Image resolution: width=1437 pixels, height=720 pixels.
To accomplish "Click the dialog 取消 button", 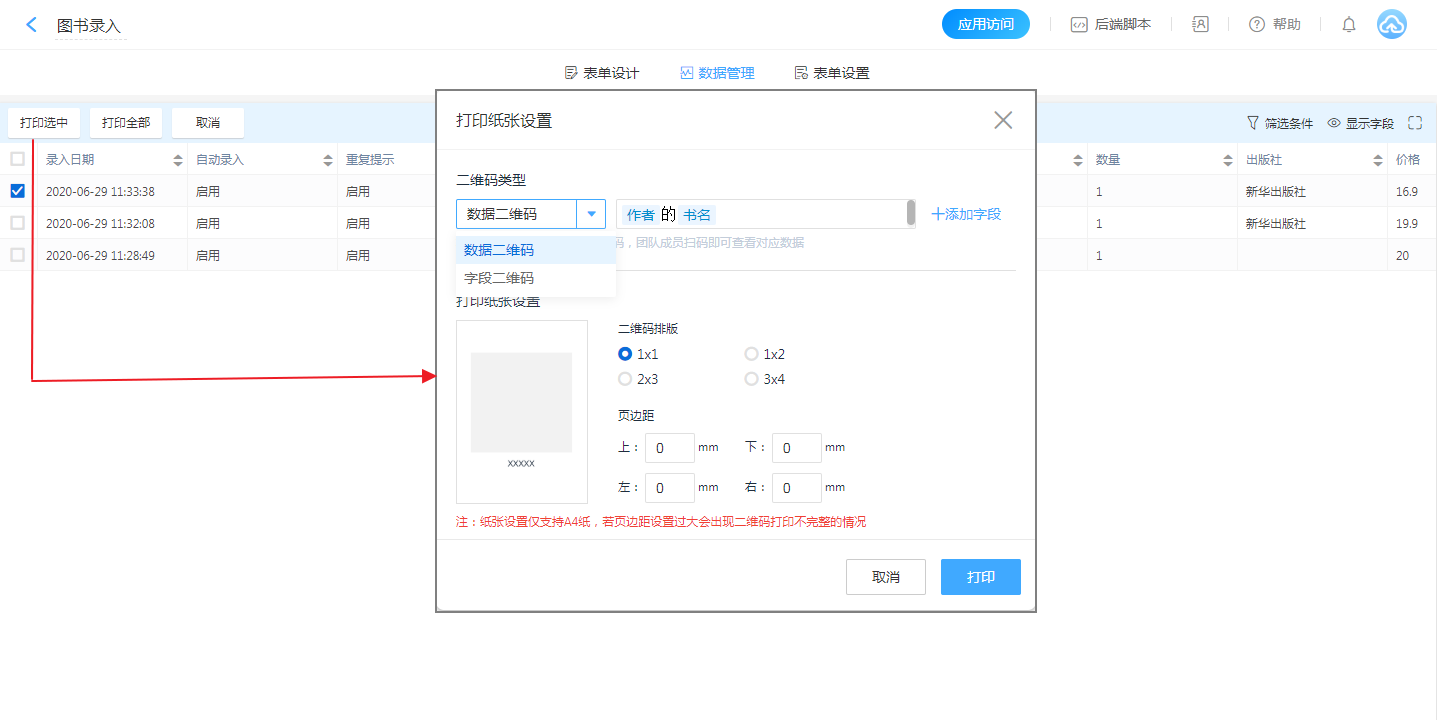I will coord(886,577).
